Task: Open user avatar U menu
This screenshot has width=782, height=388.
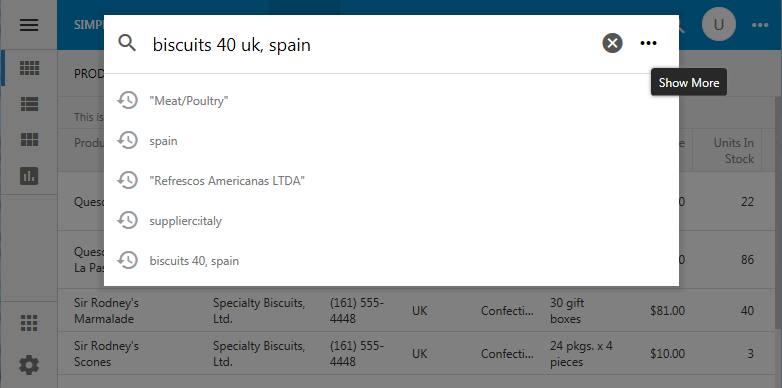Action: coord(718,24)
